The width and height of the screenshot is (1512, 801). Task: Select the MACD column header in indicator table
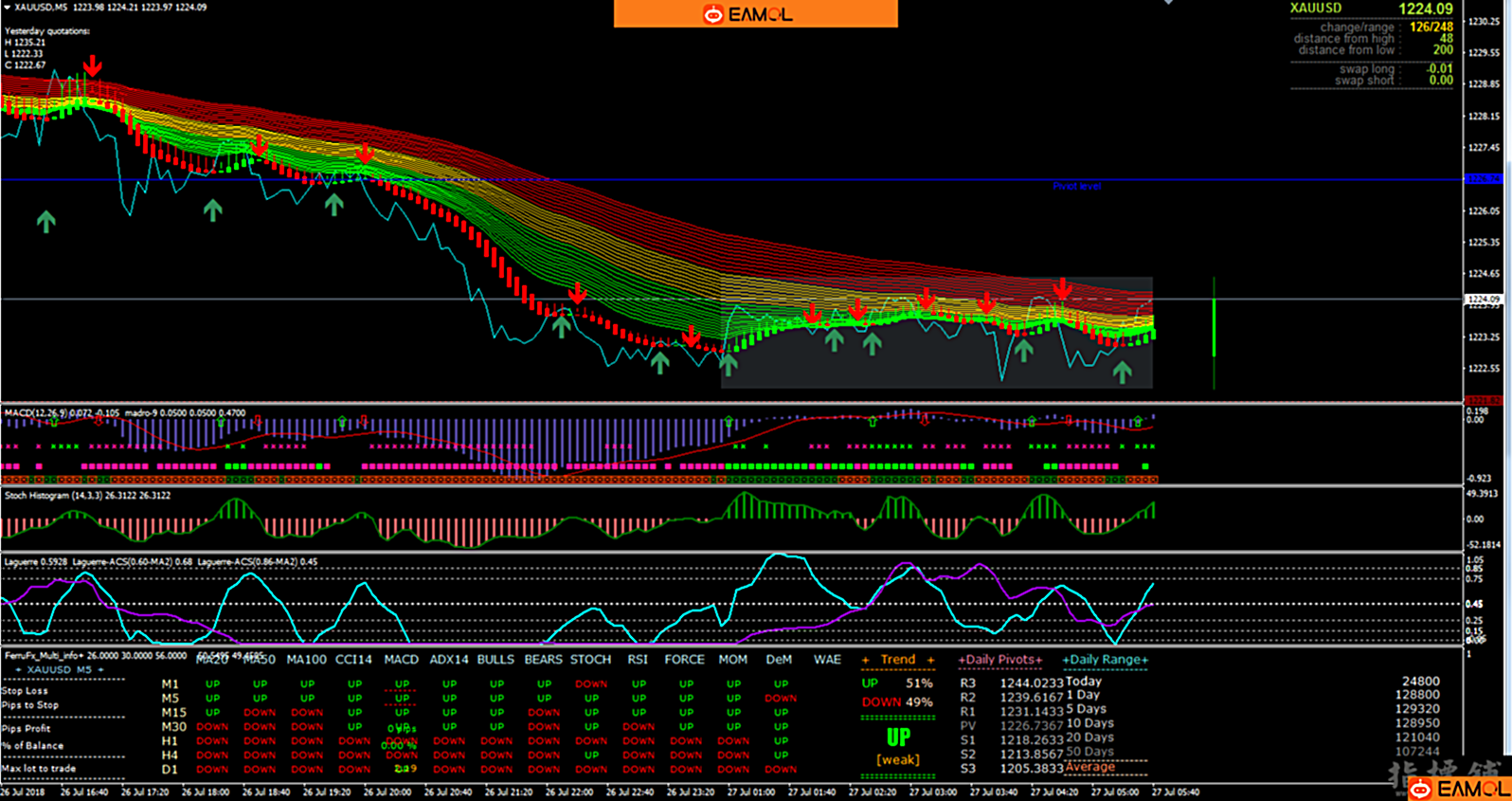tap(401, 660)
